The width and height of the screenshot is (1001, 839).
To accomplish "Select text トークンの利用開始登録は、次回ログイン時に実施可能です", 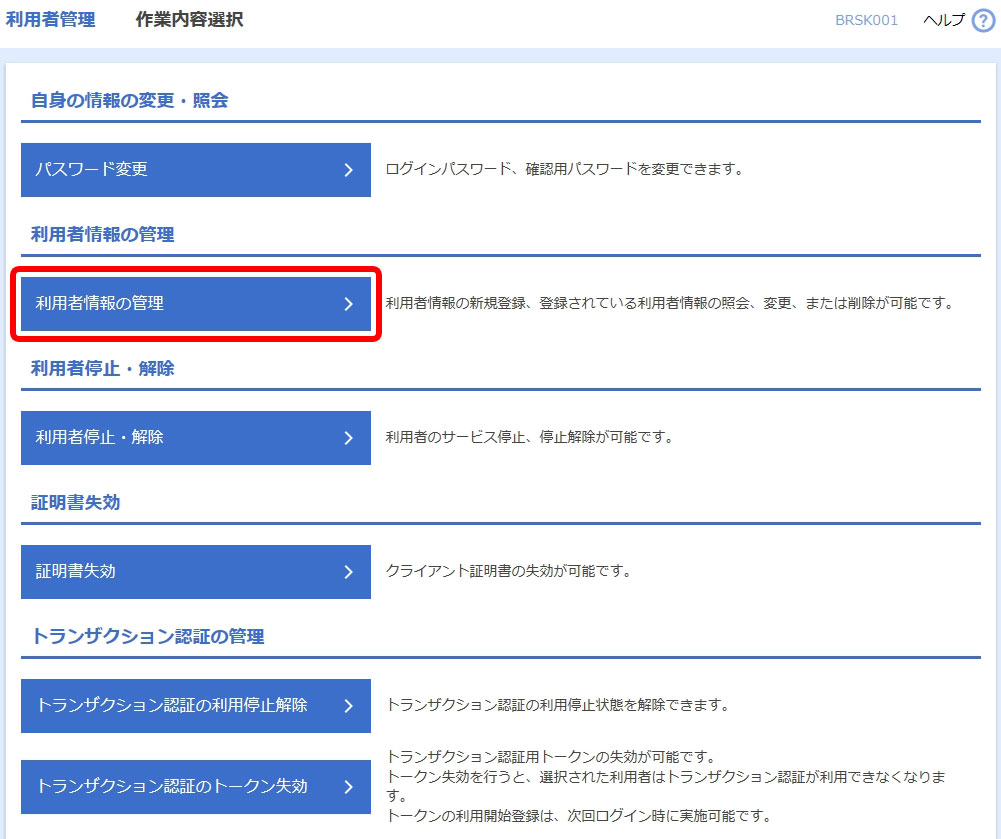I will tap(579, 816).
